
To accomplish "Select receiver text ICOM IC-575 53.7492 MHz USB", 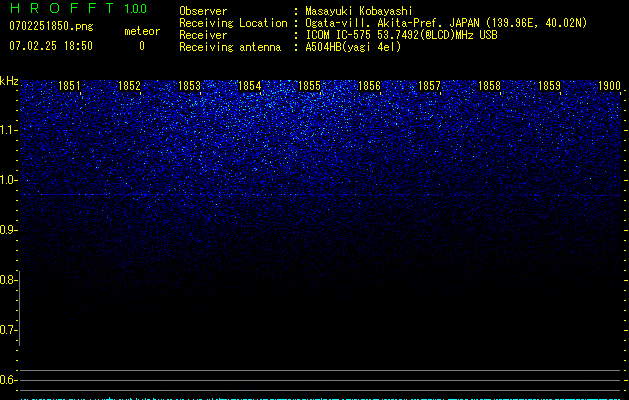I will coord(402,35).
